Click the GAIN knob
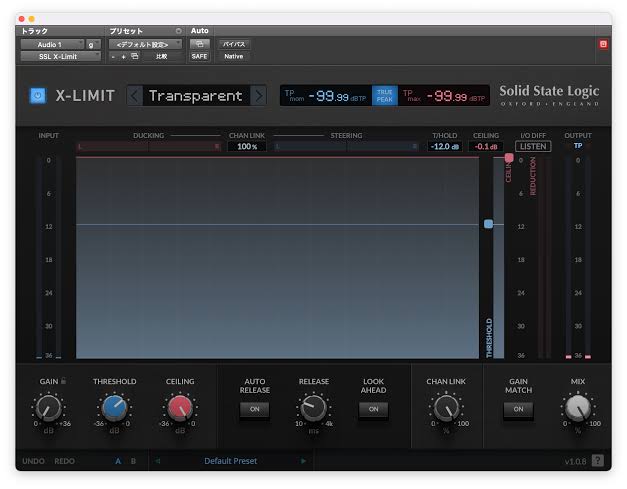This screenshot has height=489, width=627. (x=49, y=408)
